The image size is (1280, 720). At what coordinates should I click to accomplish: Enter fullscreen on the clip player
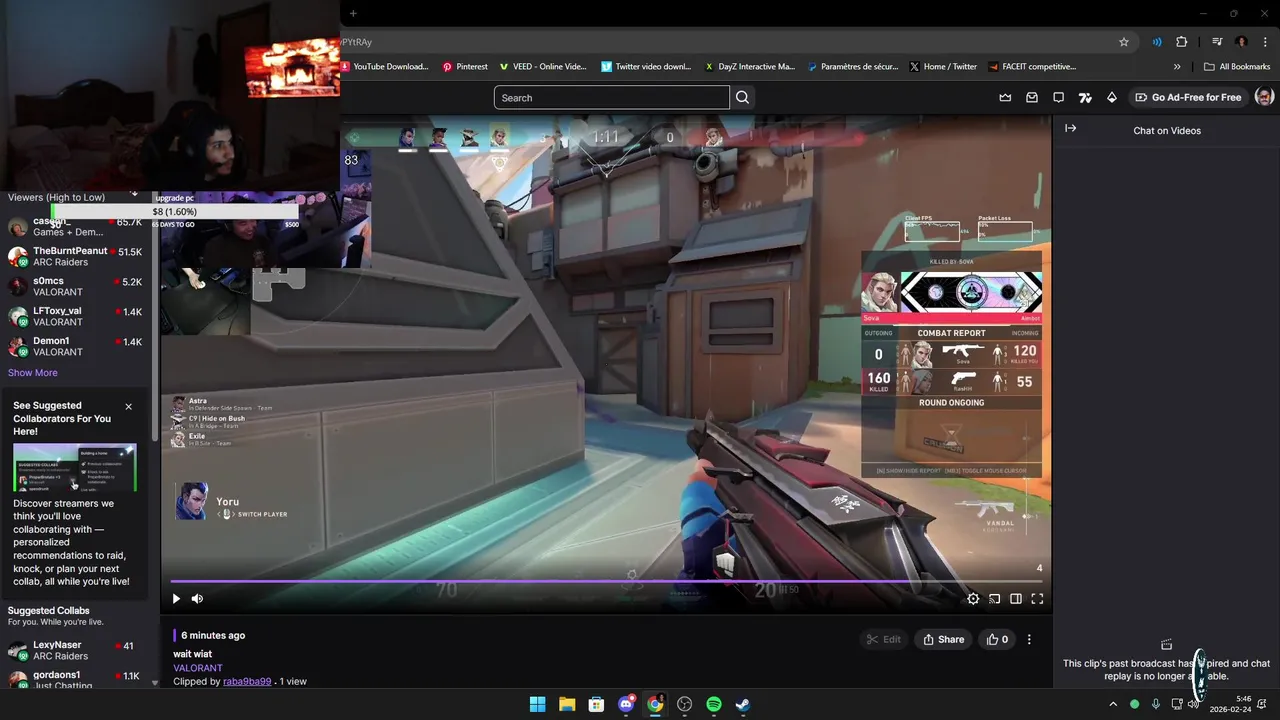pos(1037,599)
